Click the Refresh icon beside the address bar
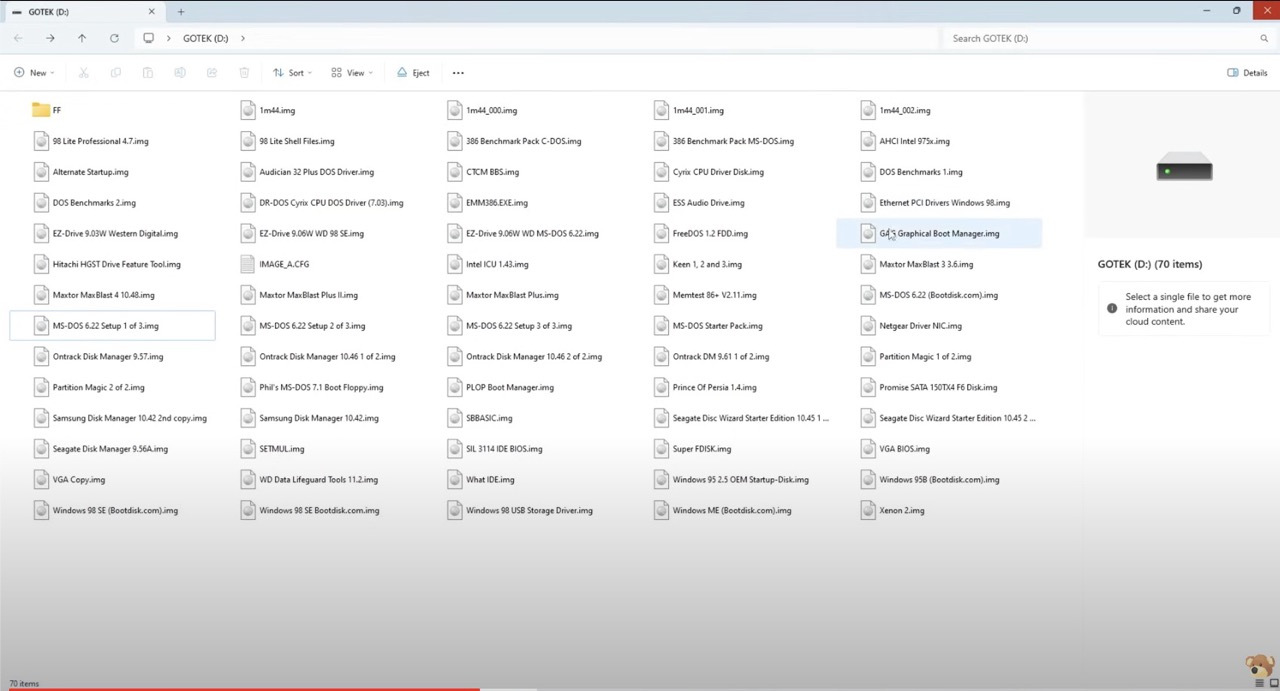The image size is (1280, 691). pyautogui.click(x=114, y=38)
